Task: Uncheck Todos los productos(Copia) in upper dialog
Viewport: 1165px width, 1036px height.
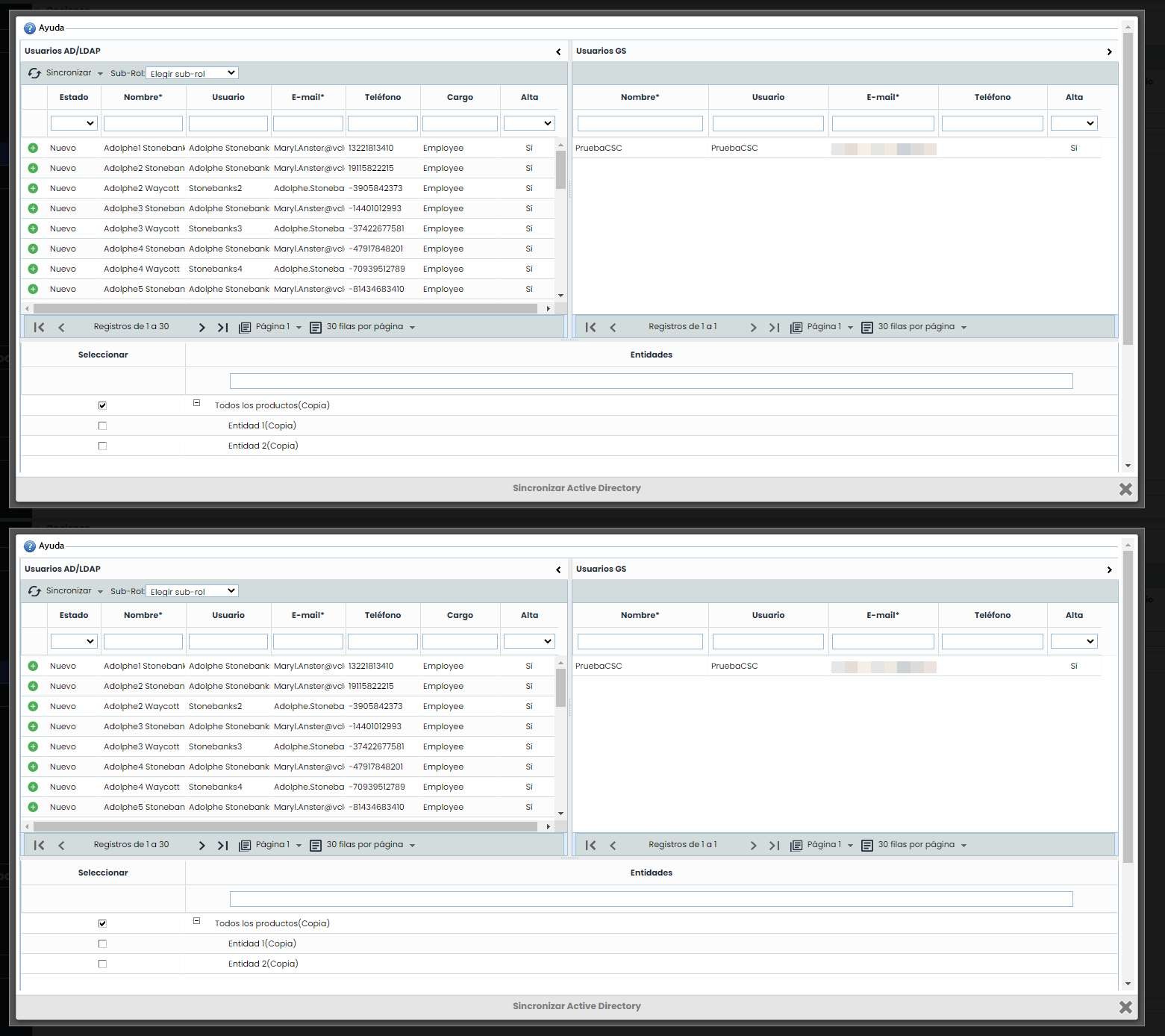Action: tap(102, 405)
